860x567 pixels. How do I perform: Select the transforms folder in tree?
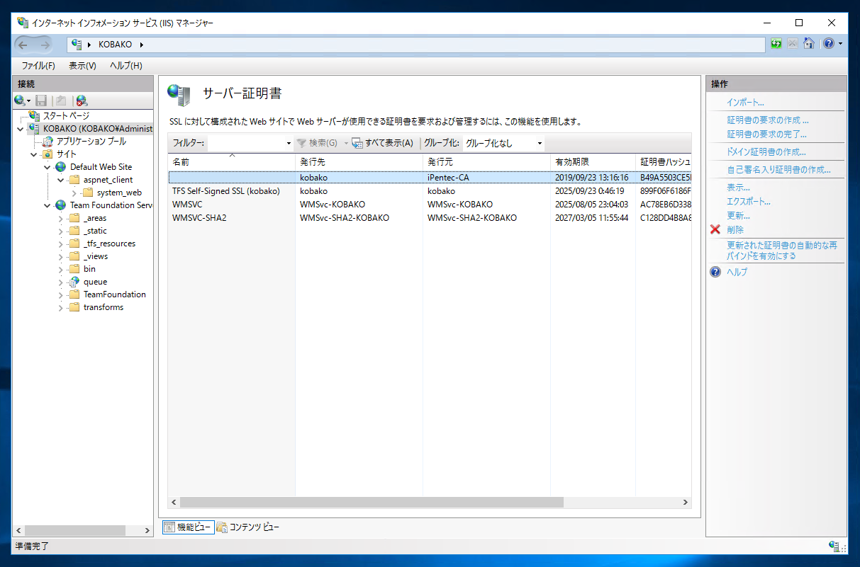pos(103,308)
